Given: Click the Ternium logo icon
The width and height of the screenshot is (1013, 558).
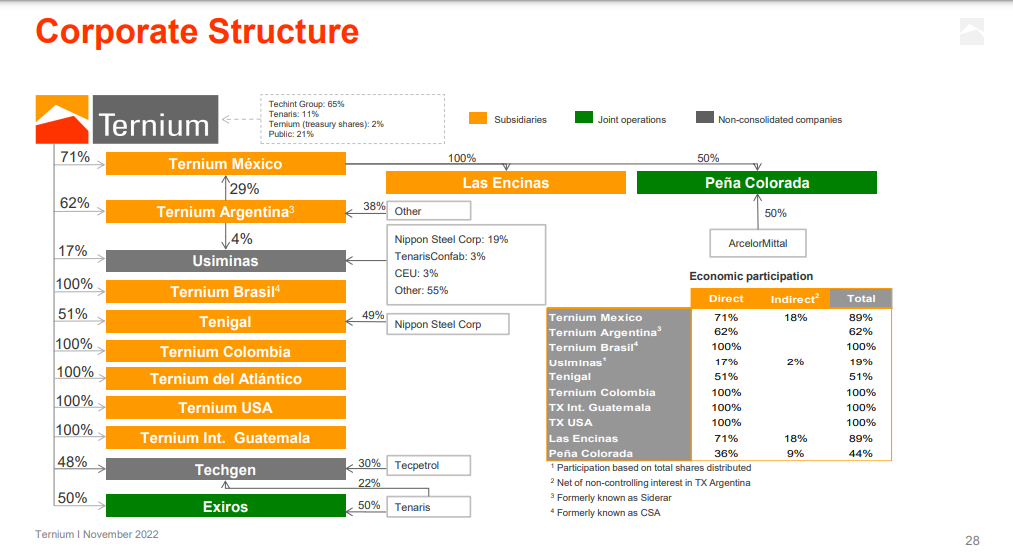Looking at the screenshot, I should pyautogui.click(x=63, y=121).
